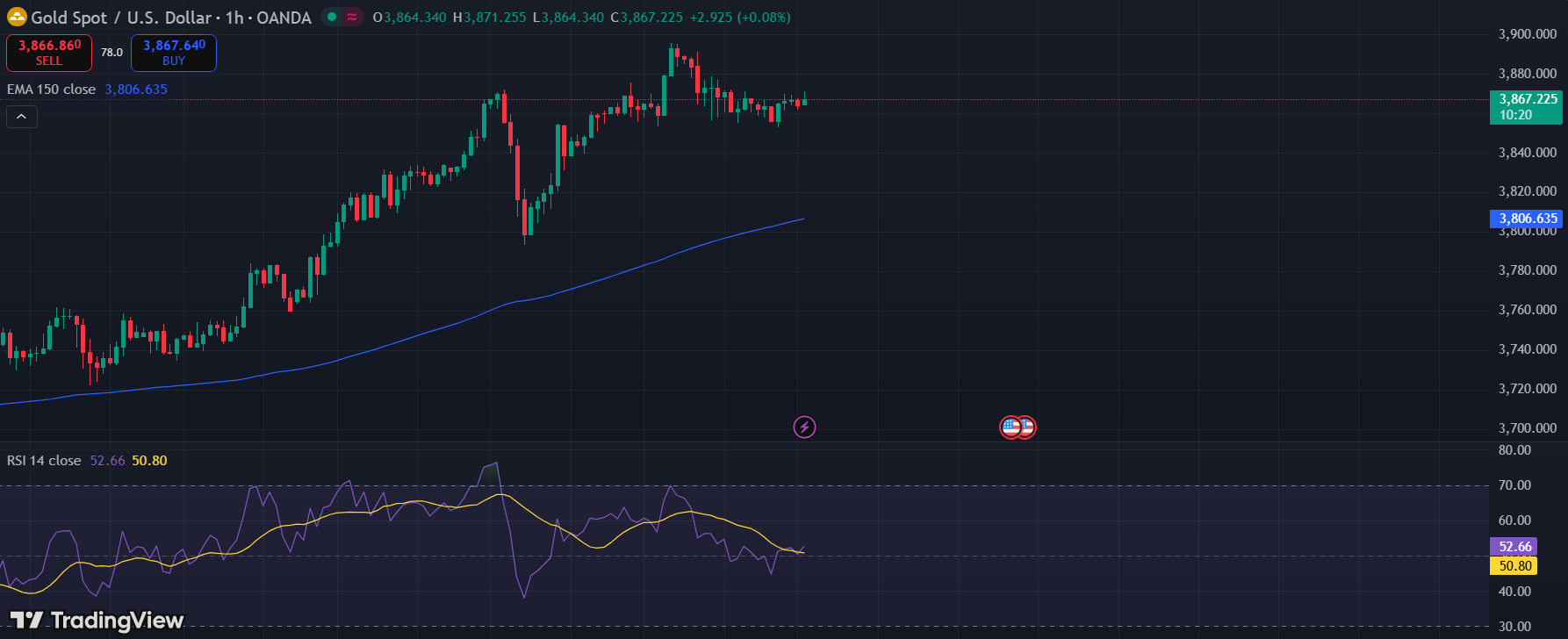Click the blue EMA price label 3,806.635
This screenshot has width=1568, height=639.
pyautogui.click(x=1526, y=219)
